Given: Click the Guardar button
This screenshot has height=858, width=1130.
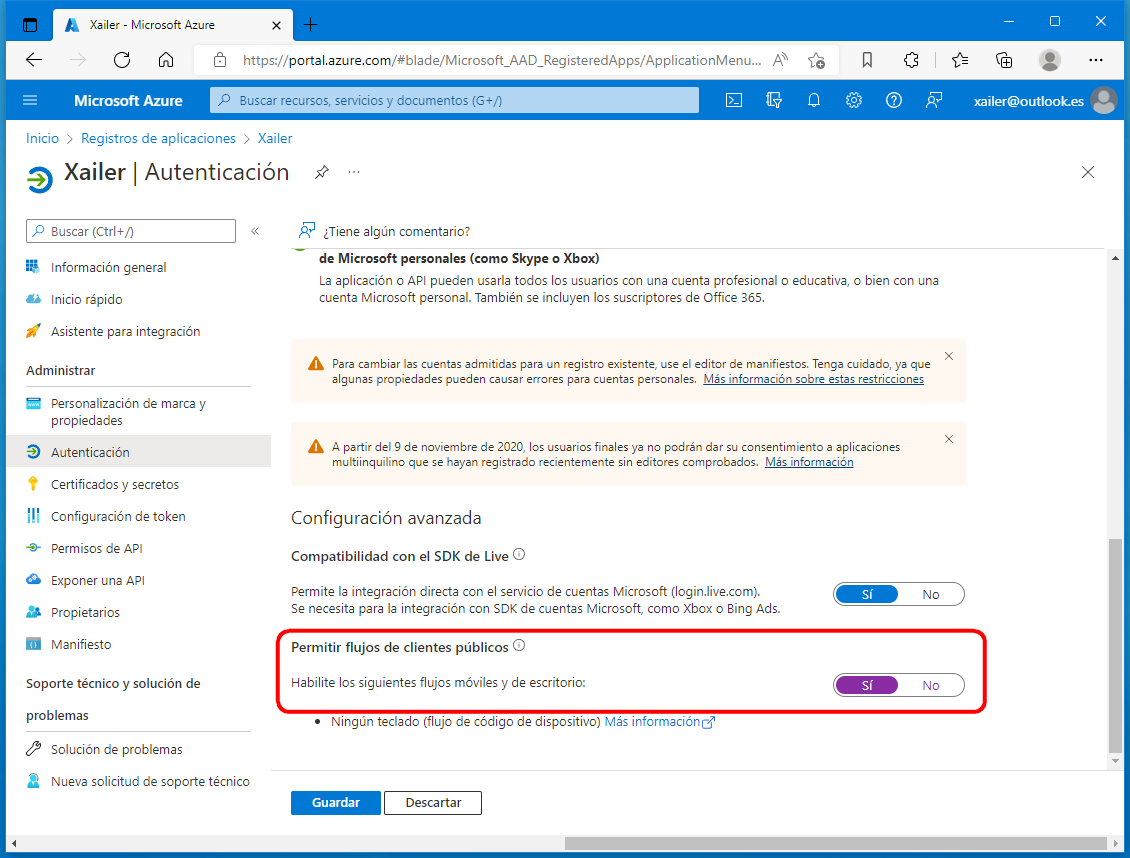Looking at the screenshot, I should click(x=336, y=803).
